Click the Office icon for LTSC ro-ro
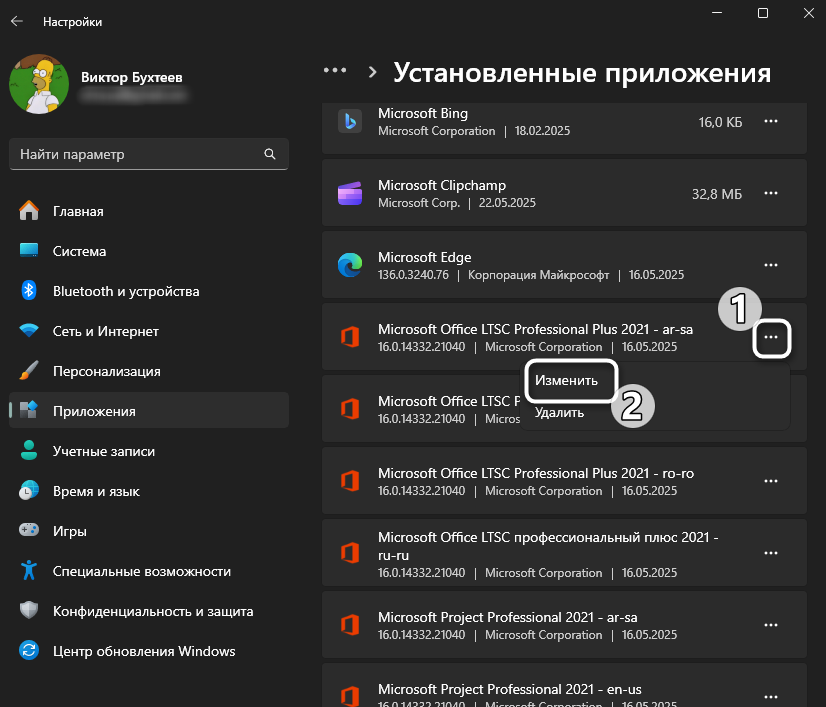This screenshot has height=707, width=826. [x=350, y=481]
